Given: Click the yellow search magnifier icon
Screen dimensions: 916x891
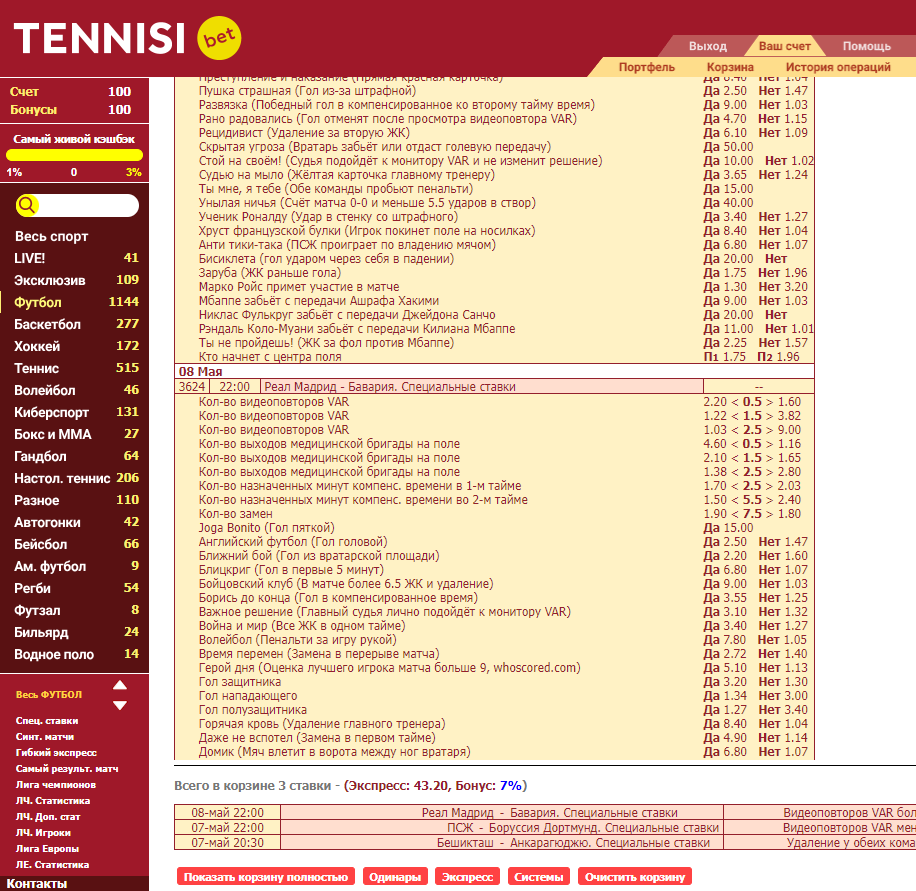Looking at the screenshot, I should (27, 205).
